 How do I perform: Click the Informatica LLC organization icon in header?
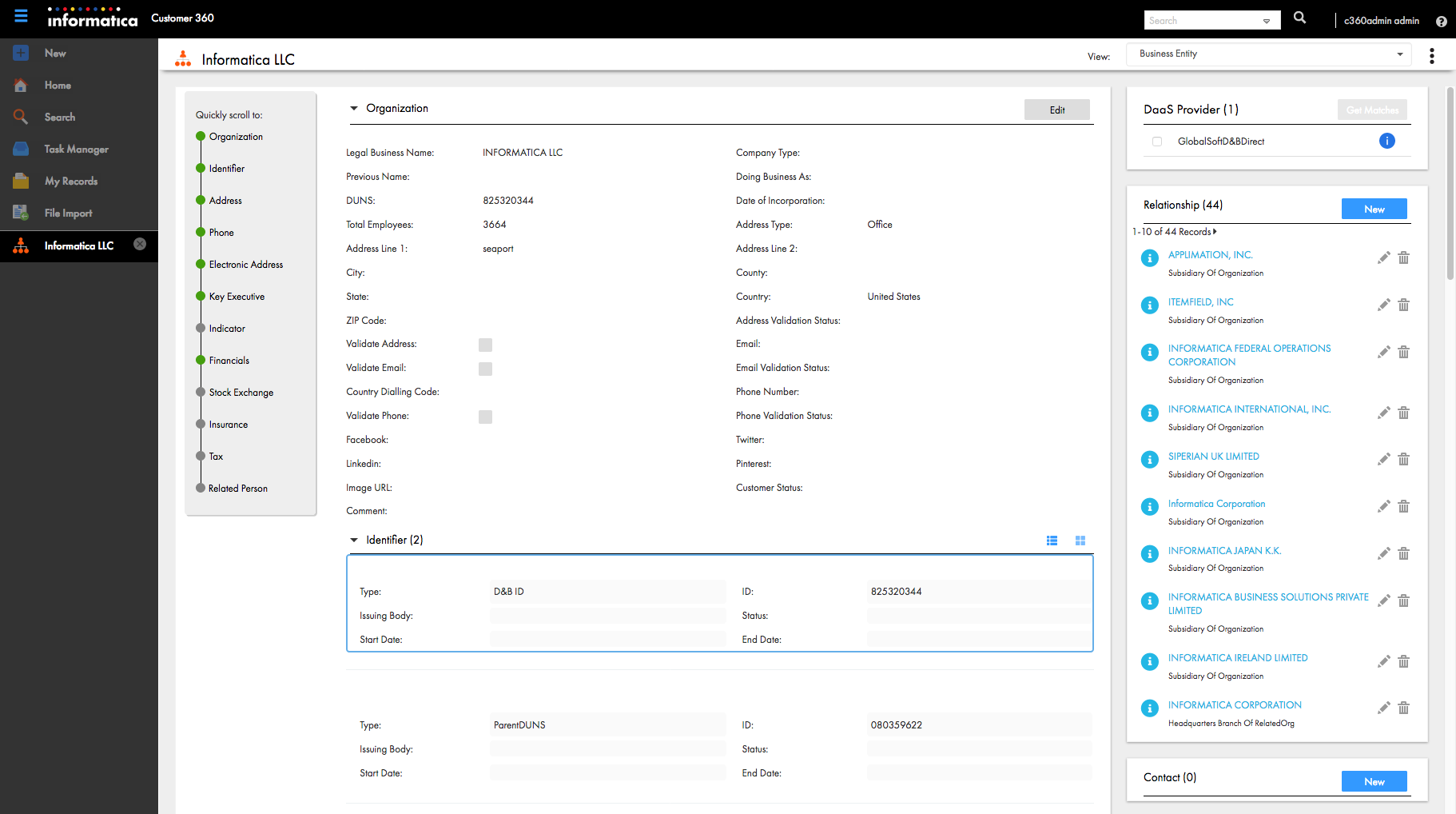pyautogui.click(x=183, y=58)
